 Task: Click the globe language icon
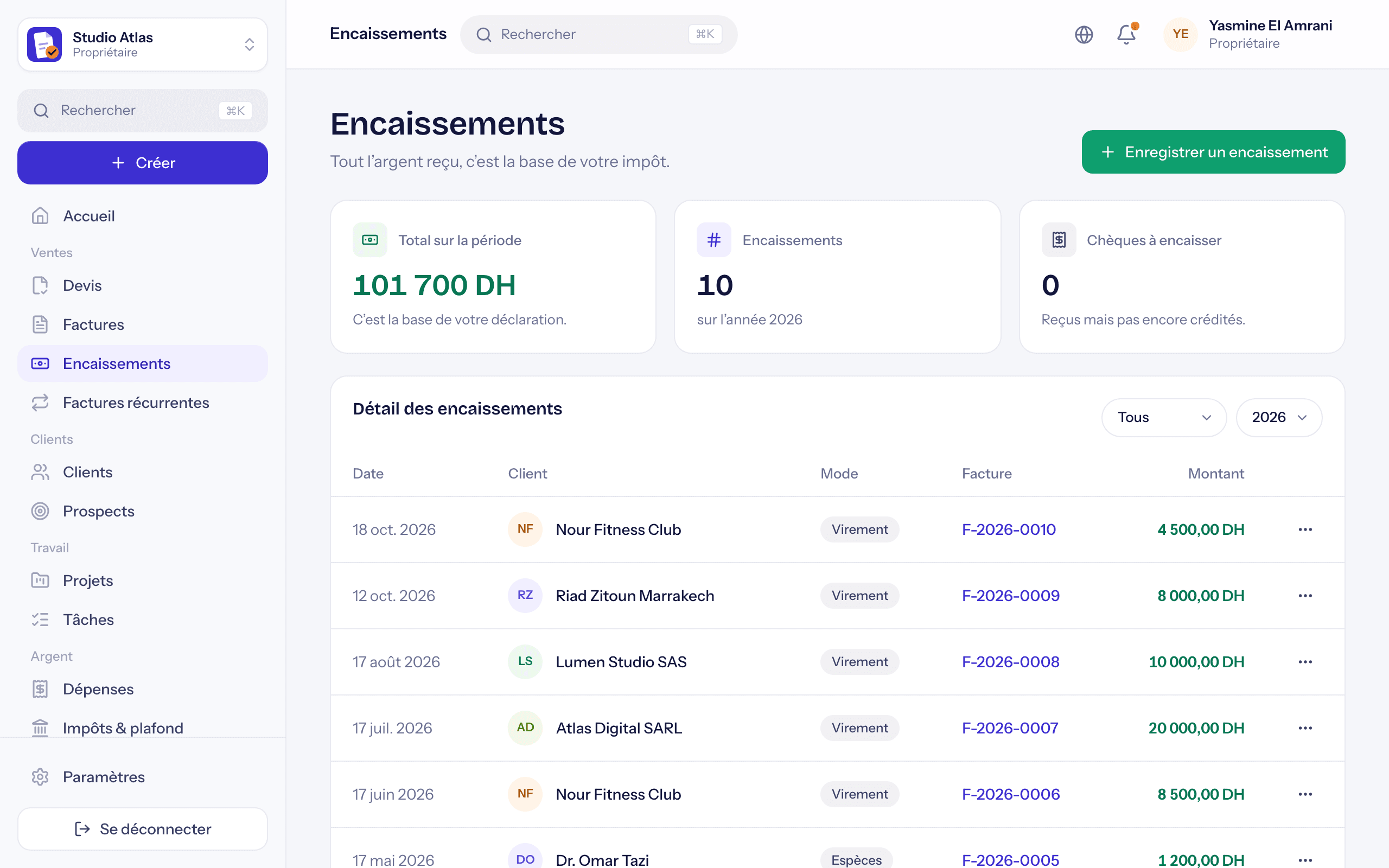(x=1084, y=34)
